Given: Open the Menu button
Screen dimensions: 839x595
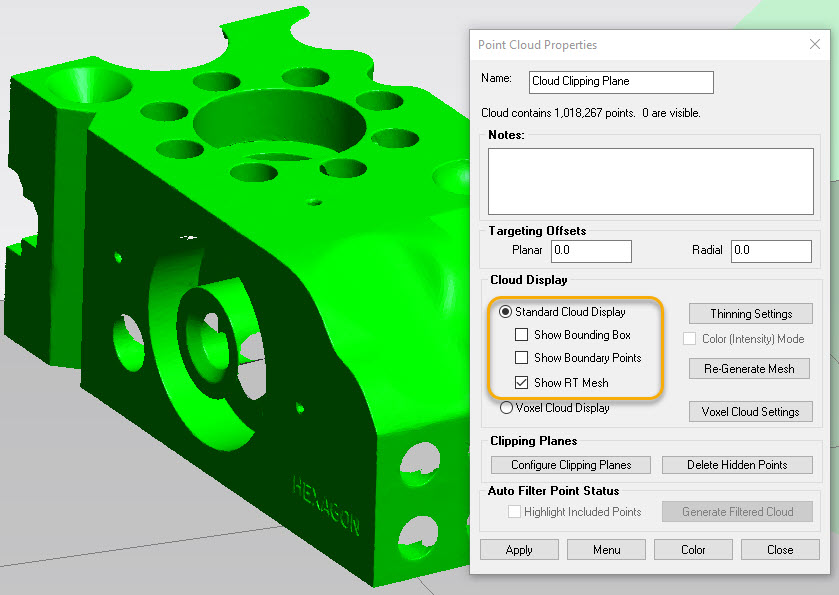Looking at the screenshot, I should coord(606,550).
